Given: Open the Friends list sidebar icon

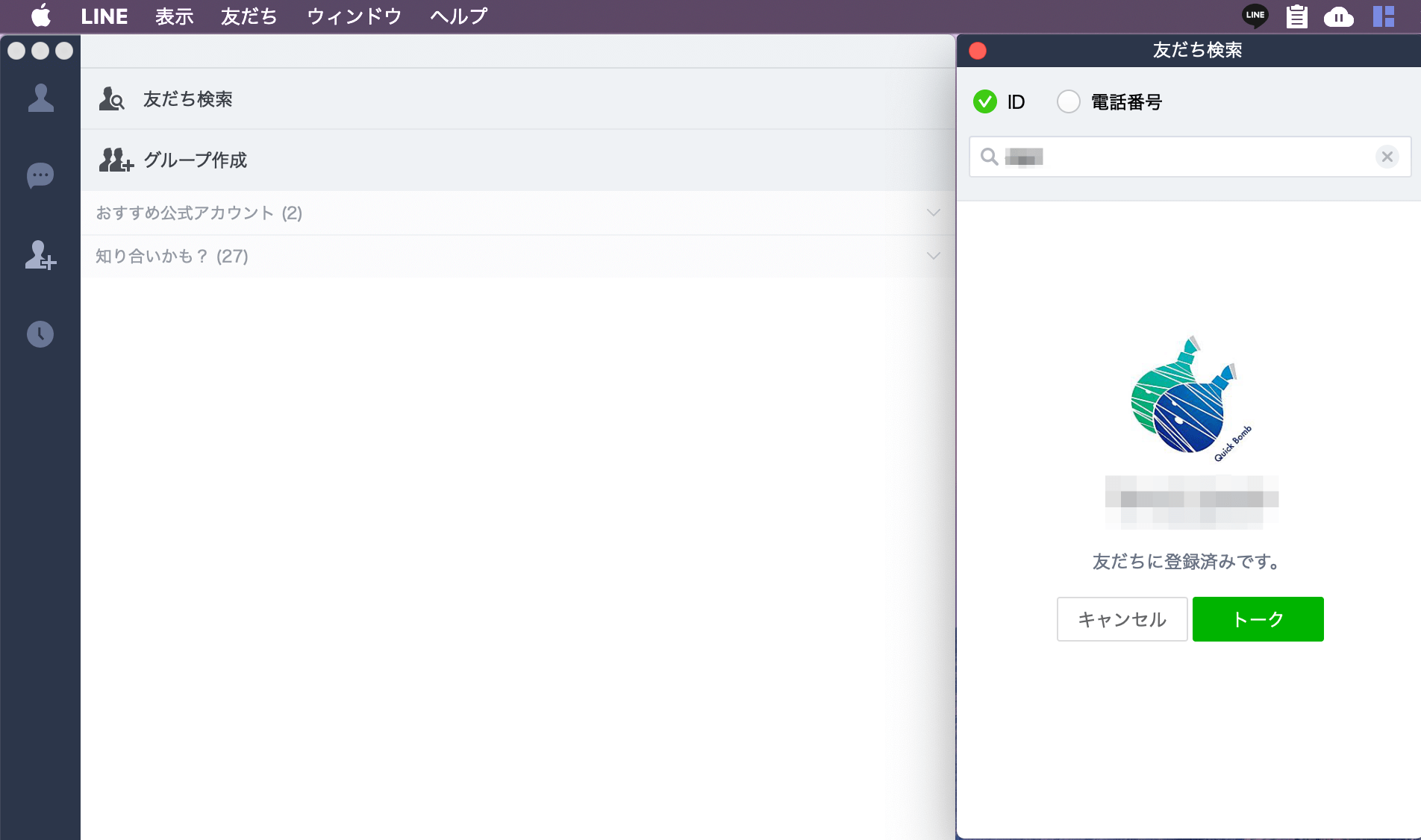Looking at the screenshot, I should tap(40, 98).
